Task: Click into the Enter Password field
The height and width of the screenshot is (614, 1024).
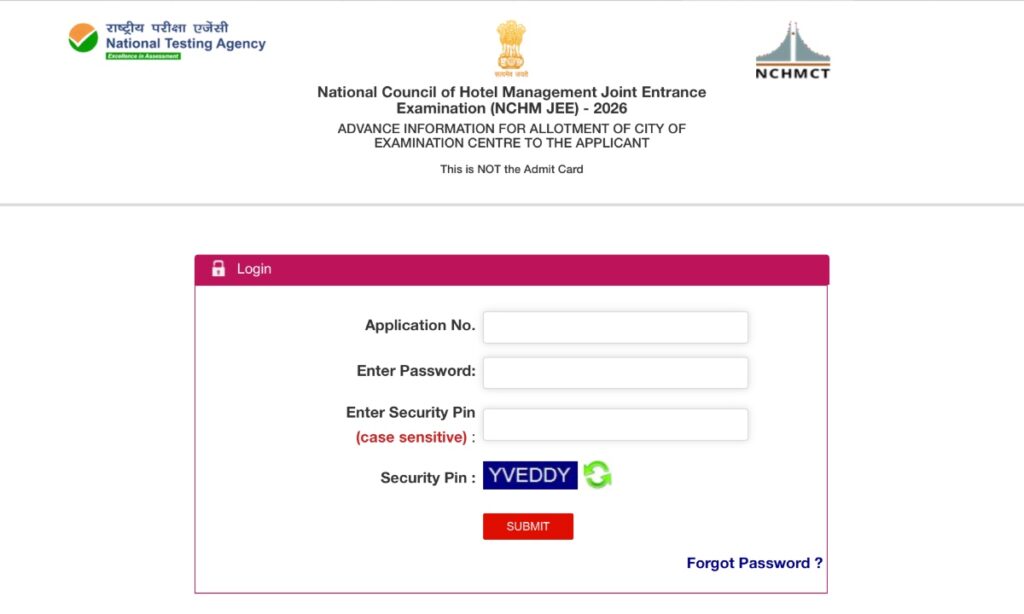Action: tap(615, 373)
